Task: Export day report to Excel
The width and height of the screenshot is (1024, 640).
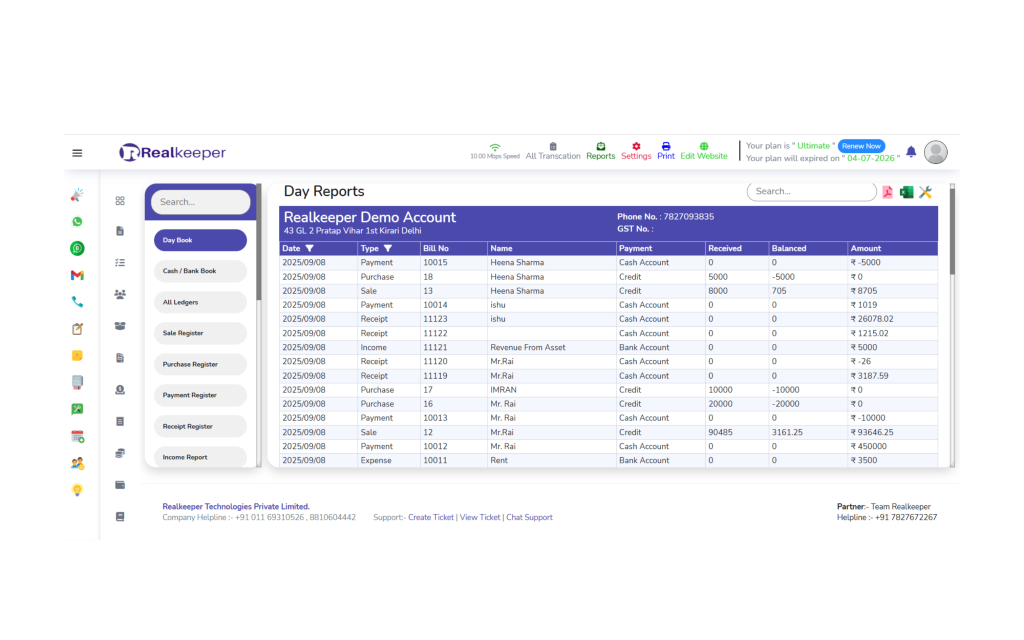Action: [906, 192]
